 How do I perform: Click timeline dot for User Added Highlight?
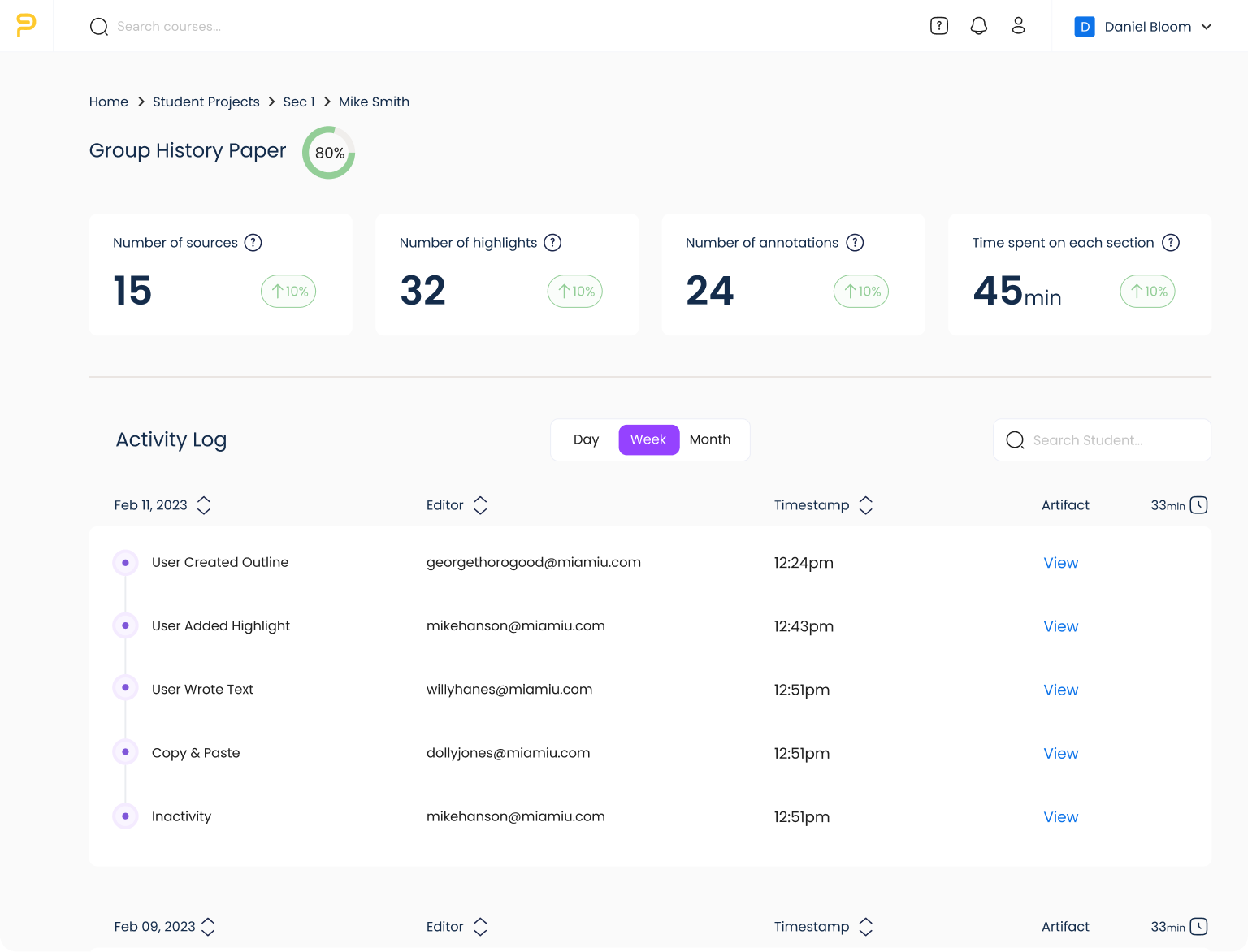[125, 625]
